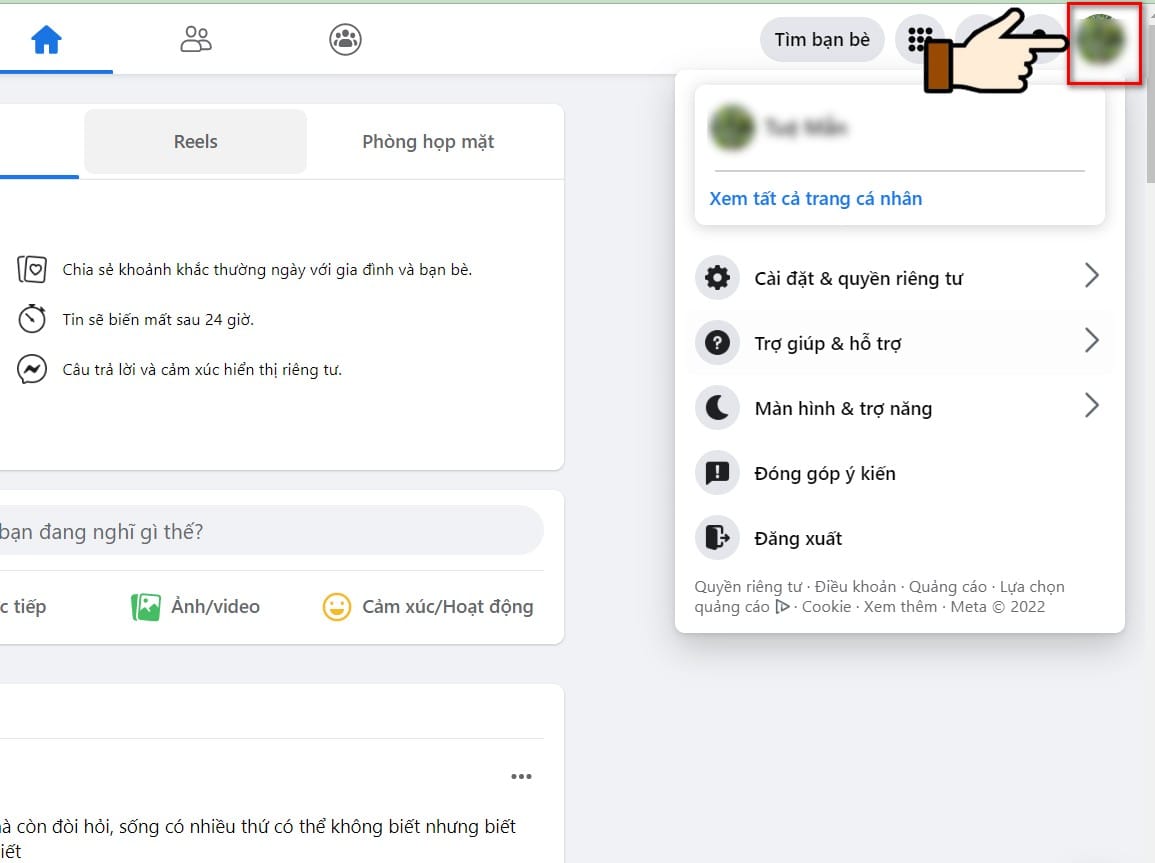
Task: Open 'Trợ giúp & hỗ trợ' menu
Action: coord(899,342)
